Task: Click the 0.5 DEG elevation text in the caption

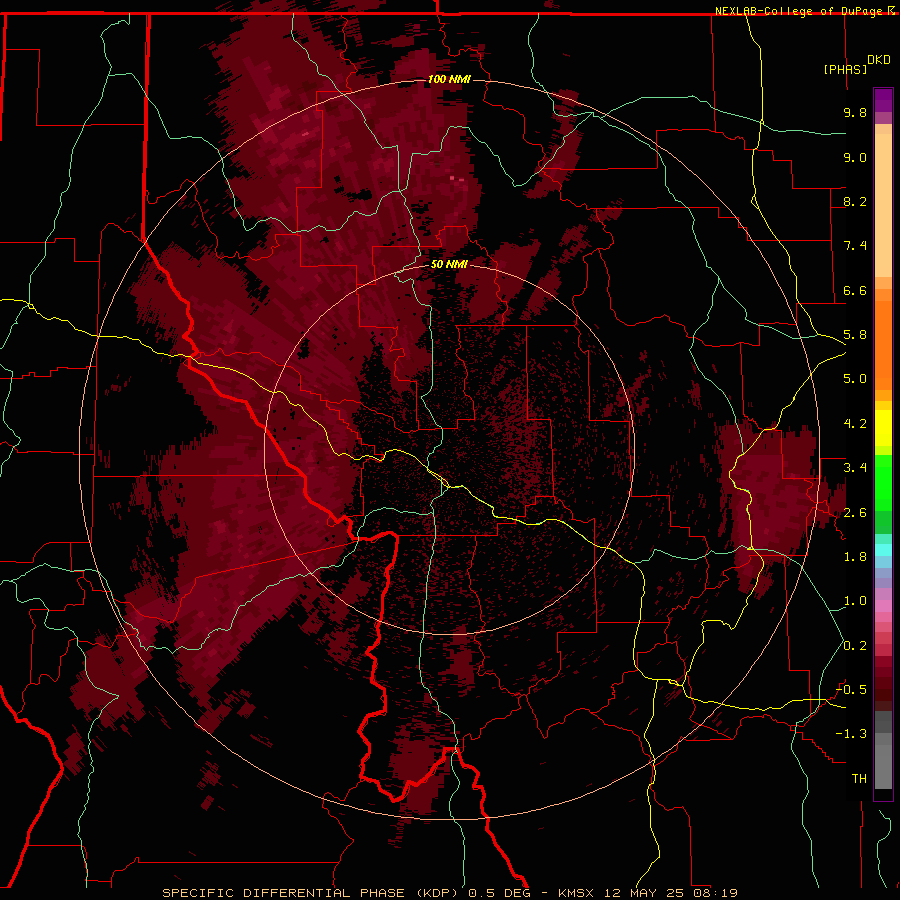Action: coord(501,893)
